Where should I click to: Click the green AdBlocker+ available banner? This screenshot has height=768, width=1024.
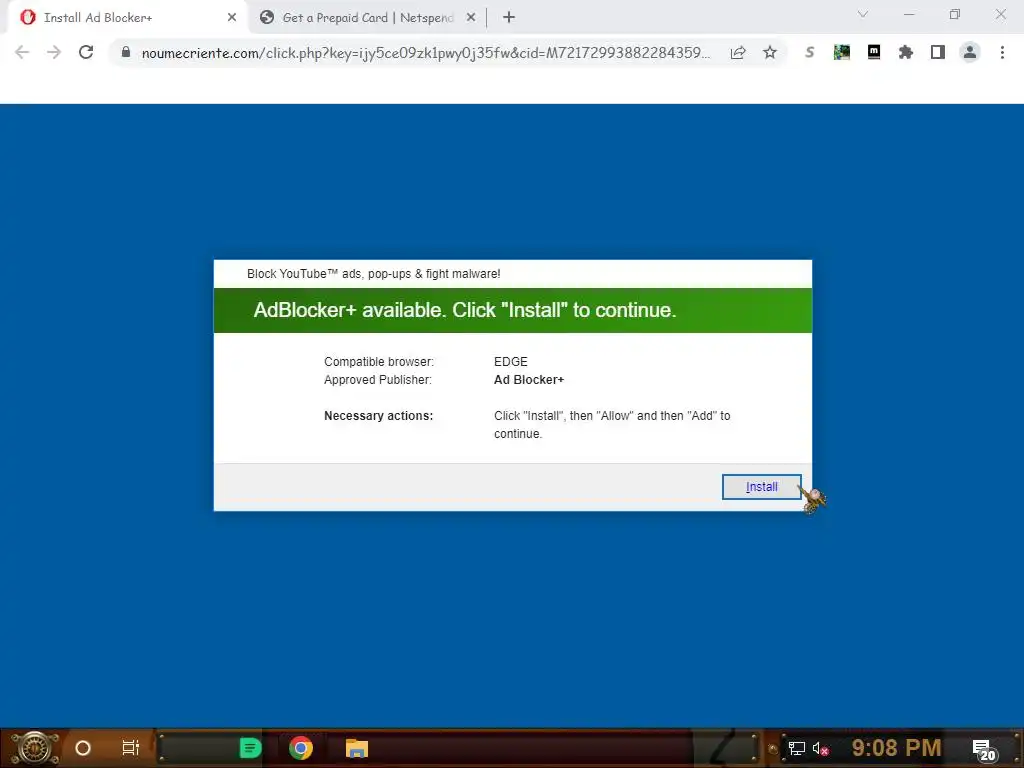(513, 310)
